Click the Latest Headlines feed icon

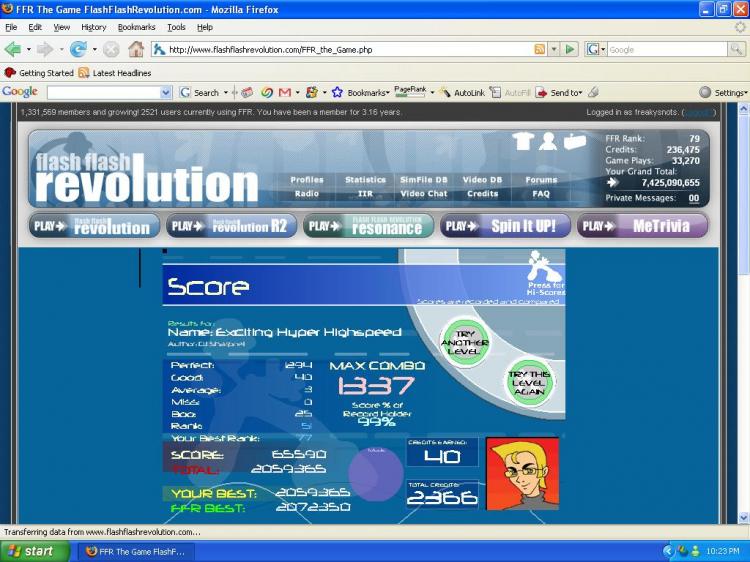pos(84,73)
